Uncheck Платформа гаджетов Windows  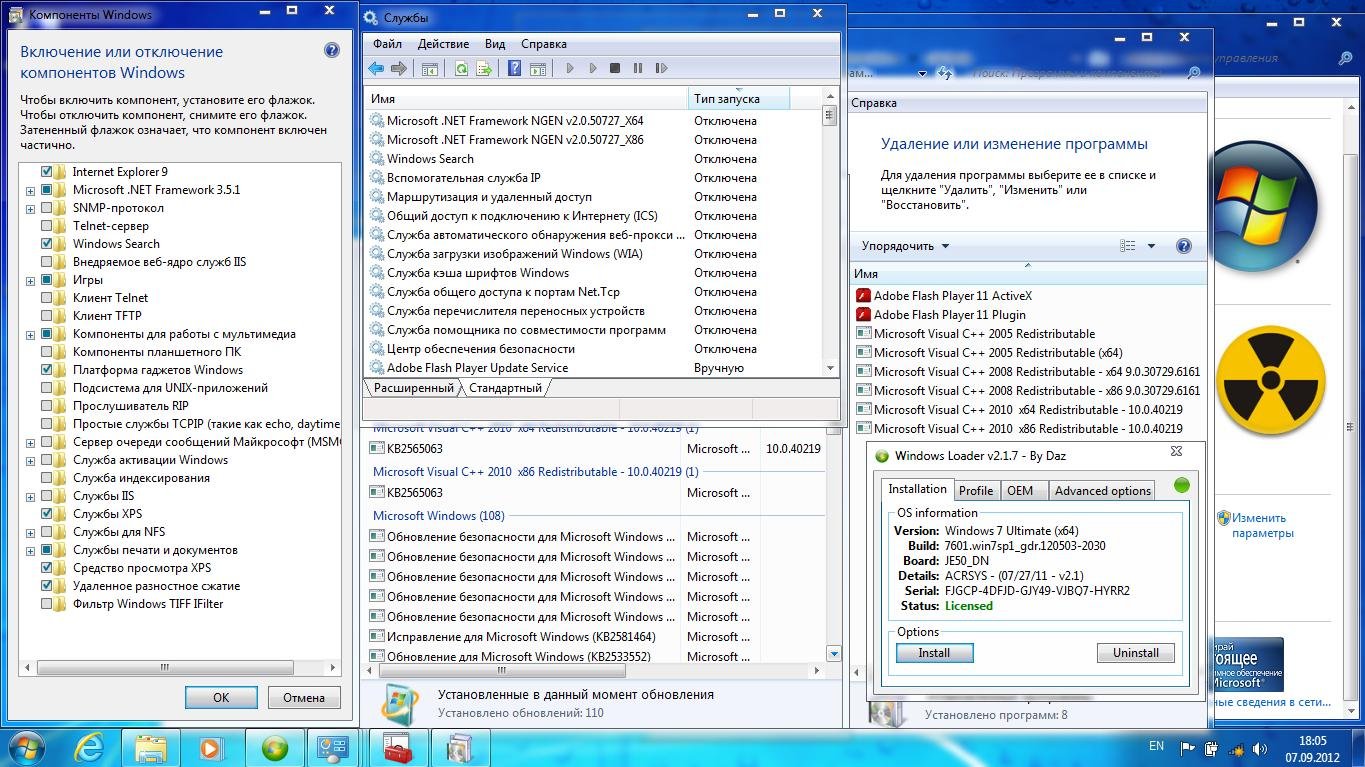(47, 370)
